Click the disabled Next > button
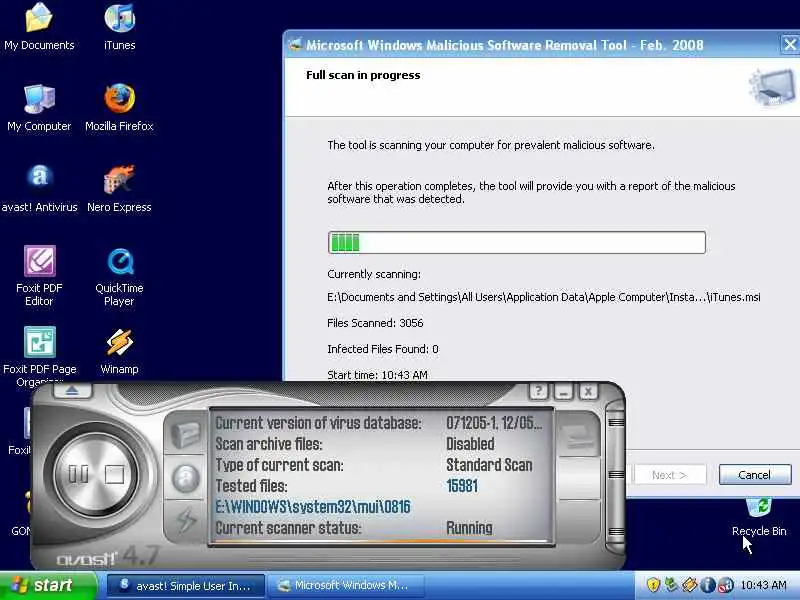 click(669, 475)
